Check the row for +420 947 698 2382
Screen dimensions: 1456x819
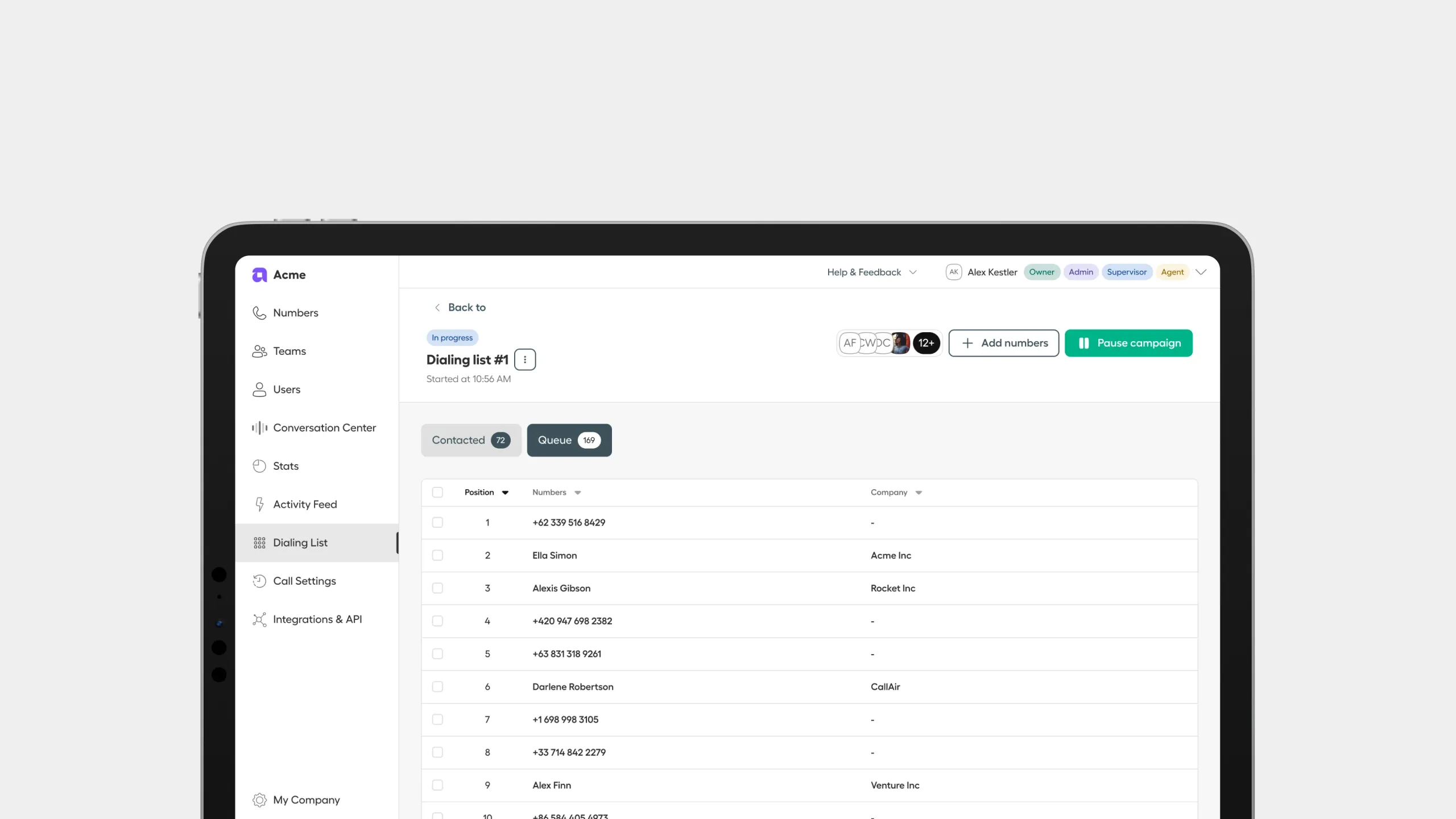437,621
